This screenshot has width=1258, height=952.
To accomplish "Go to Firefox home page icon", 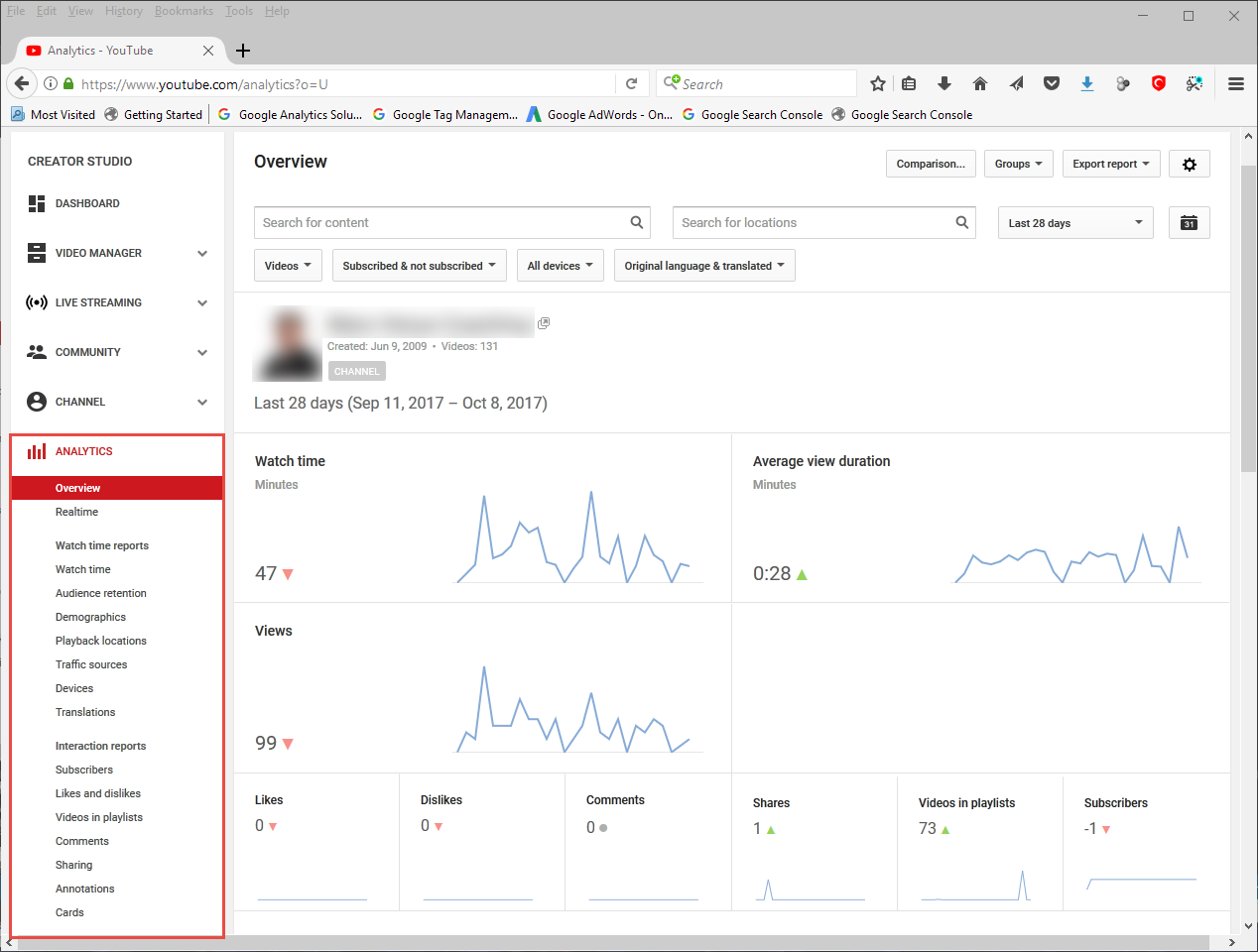I will (x=980, y=84).
